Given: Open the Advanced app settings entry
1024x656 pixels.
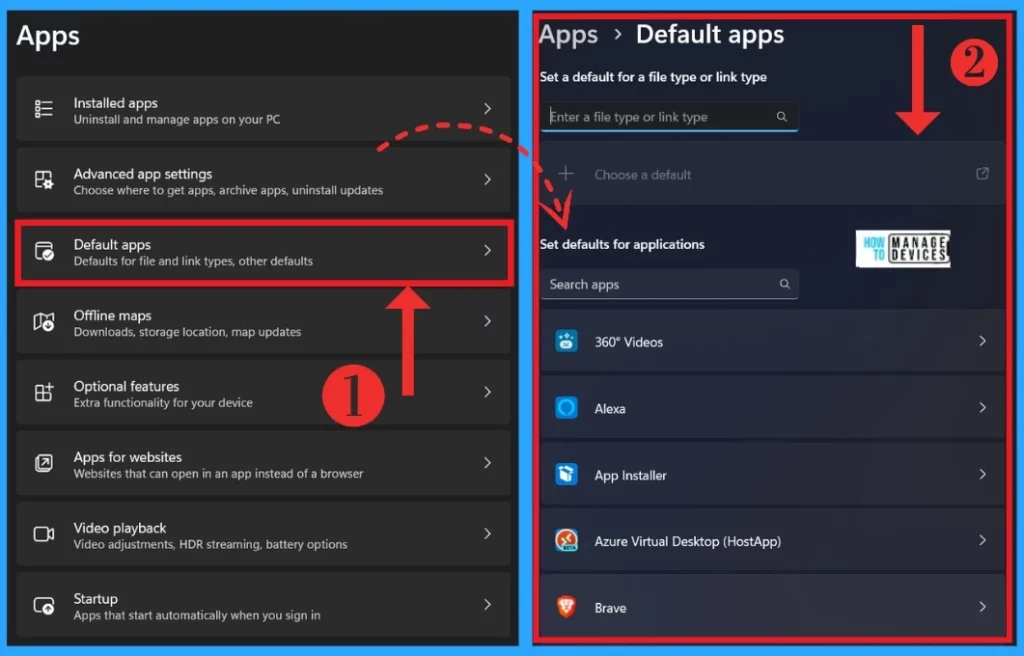Looking at the screenshot, I should click(x=263, y=180).
